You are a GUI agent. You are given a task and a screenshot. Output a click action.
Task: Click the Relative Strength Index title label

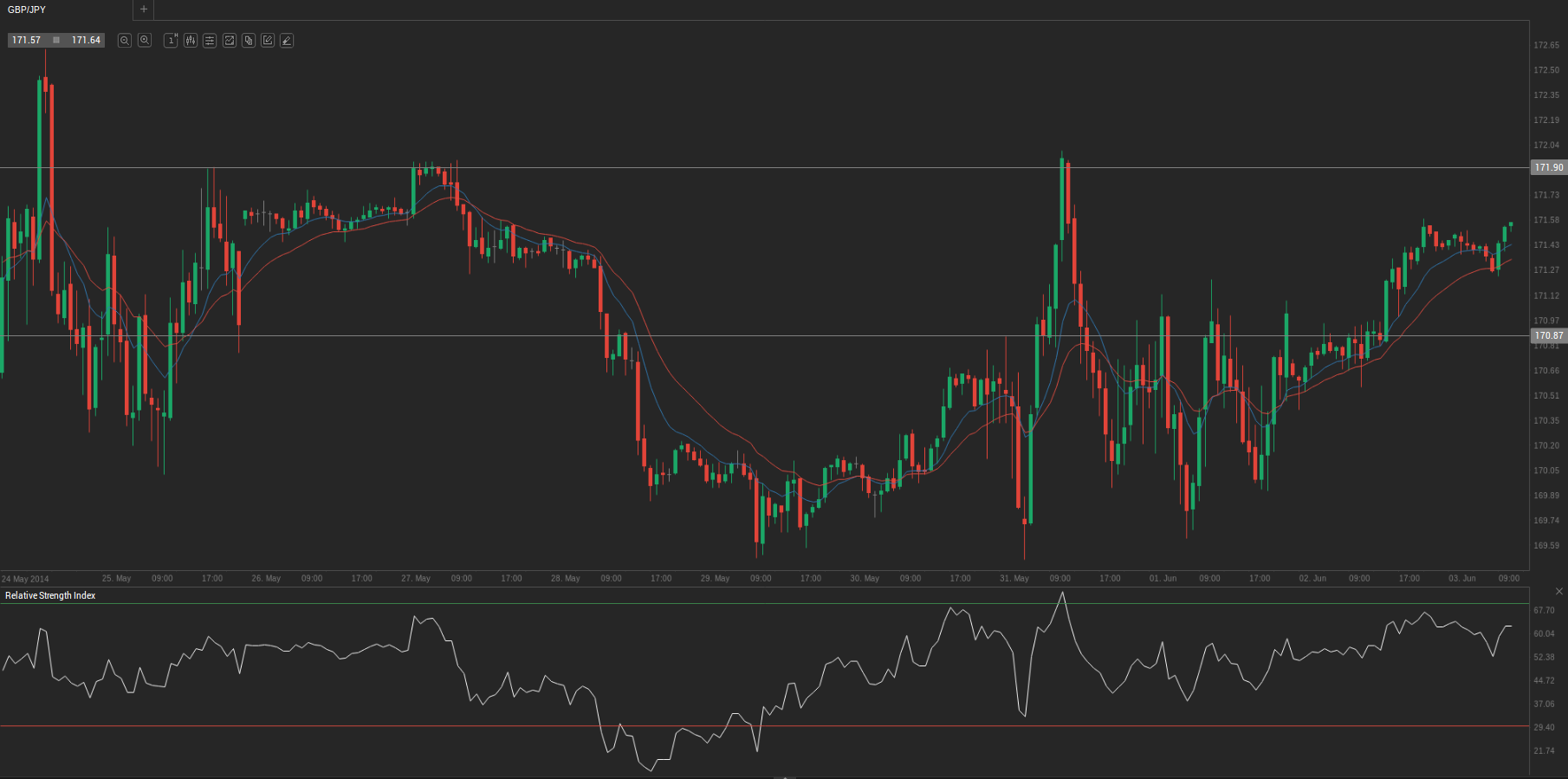point(50,595)
